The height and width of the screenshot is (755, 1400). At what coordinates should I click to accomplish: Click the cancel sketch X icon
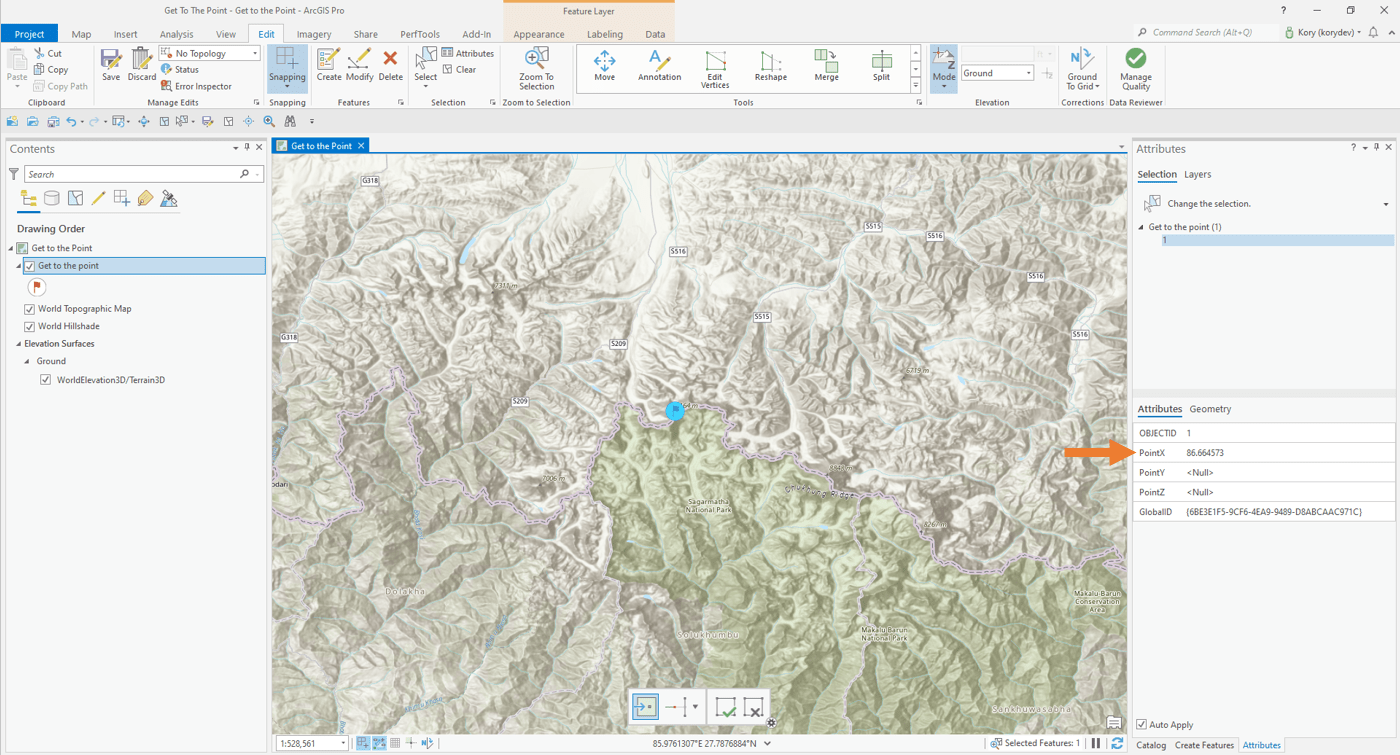[x=754, y=707]
